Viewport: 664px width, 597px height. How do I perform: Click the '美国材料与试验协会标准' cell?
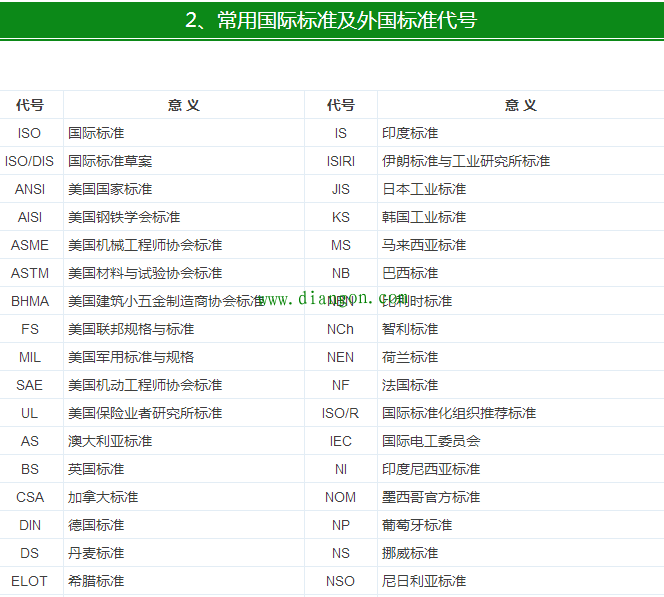pyautogui.click(x=145, y=273)
